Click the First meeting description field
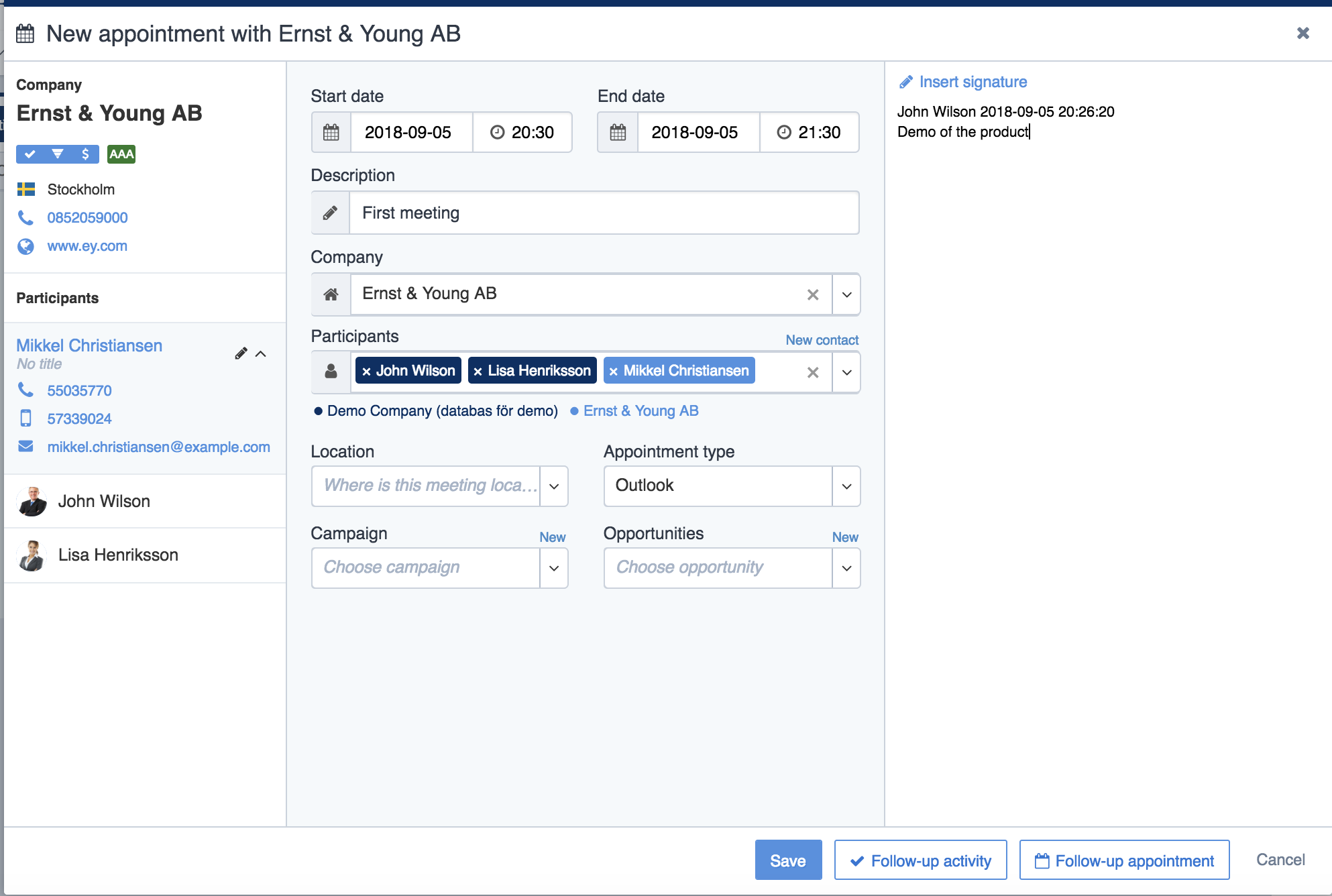Screen dimensions: 1332x896 tap(604, 213)
